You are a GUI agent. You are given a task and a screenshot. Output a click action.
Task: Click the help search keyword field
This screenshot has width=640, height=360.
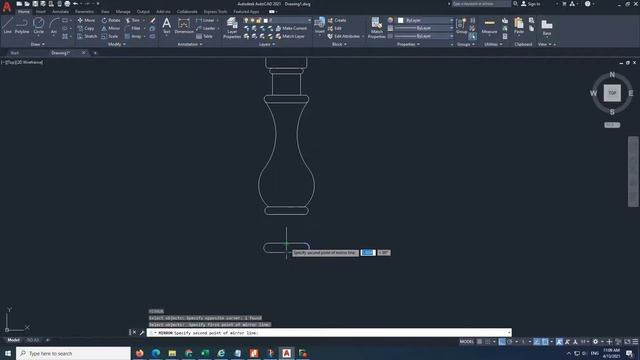coord(481,4)
